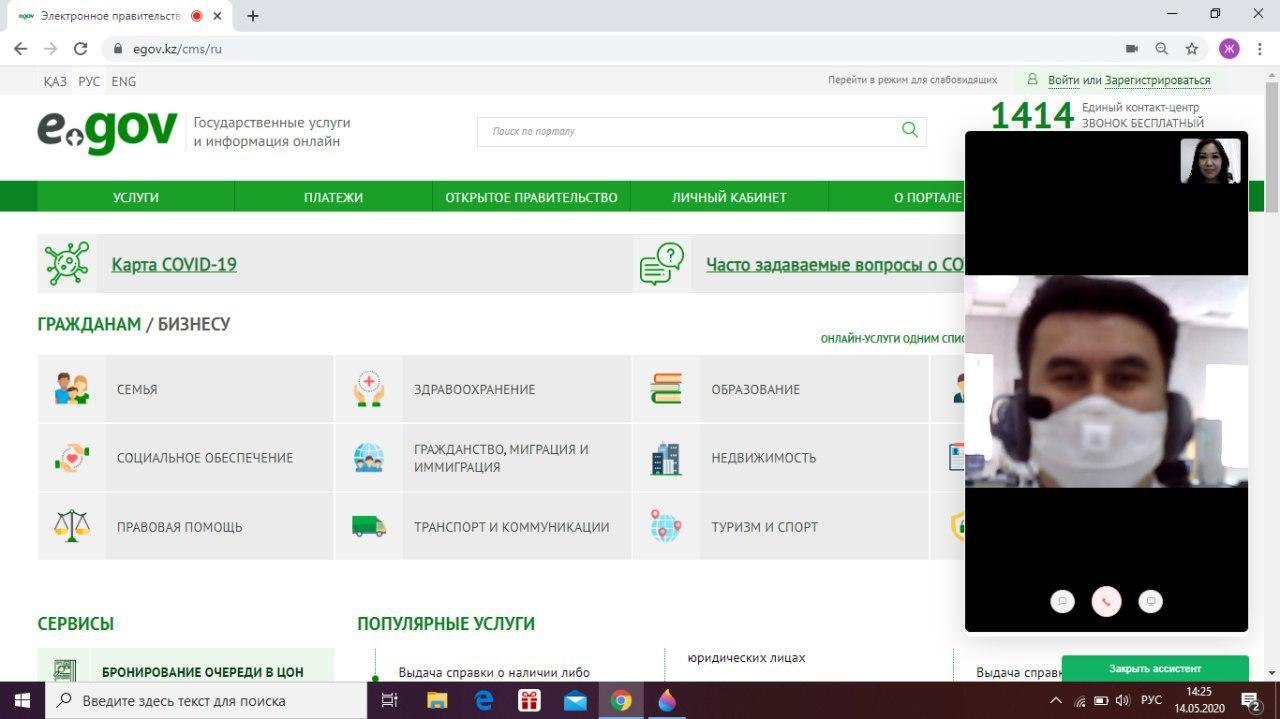
Task: Click the green search magnifier icon
Action: (x=908, y=130)
